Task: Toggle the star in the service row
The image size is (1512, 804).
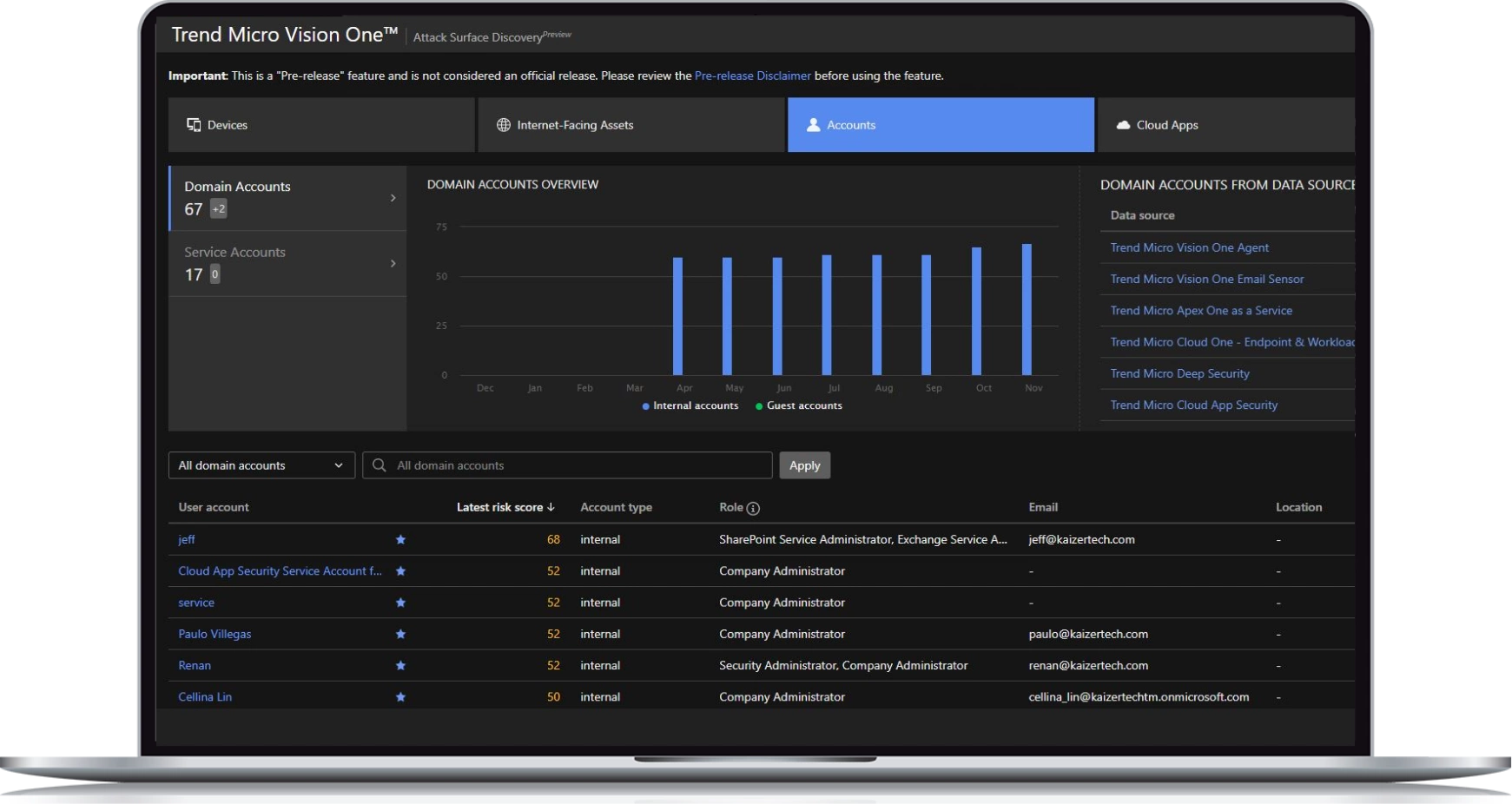Action: 400,603
